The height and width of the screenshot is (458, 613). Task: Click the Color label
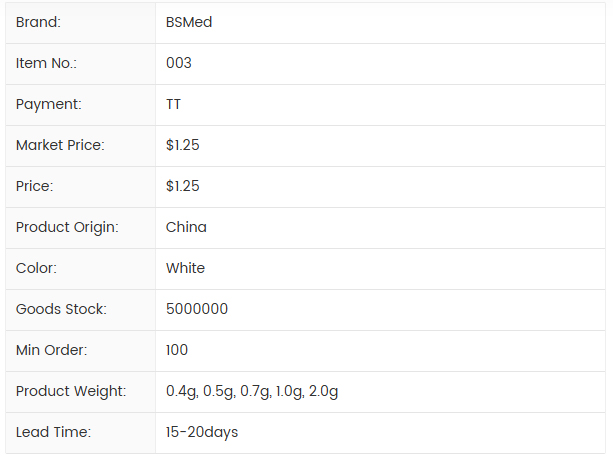38,268
